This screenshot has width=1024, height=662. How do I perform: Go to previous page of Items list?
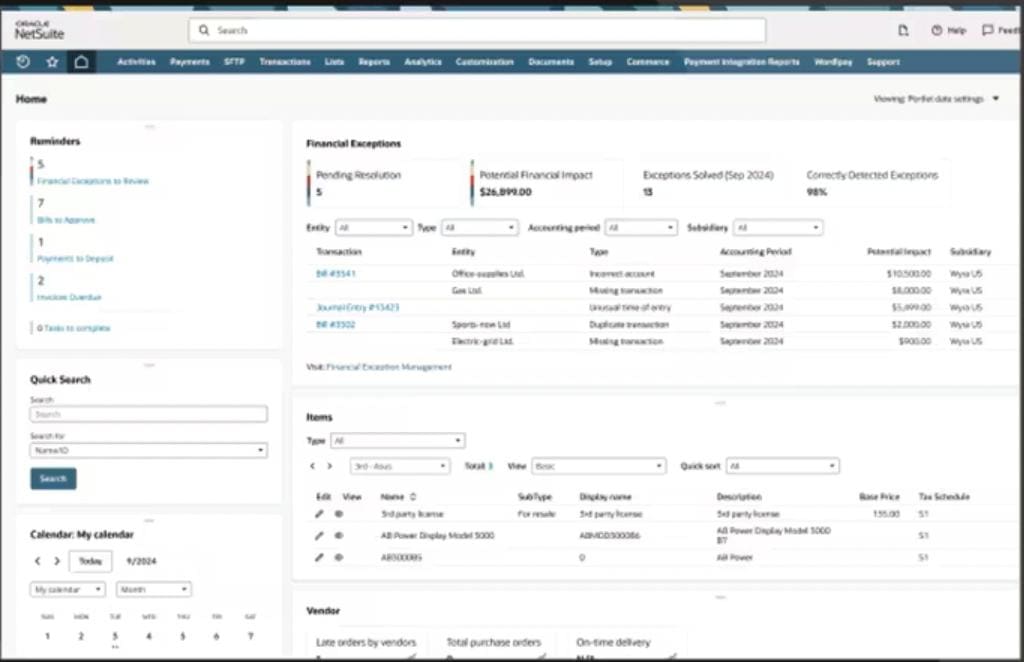[x=312, y=466]
